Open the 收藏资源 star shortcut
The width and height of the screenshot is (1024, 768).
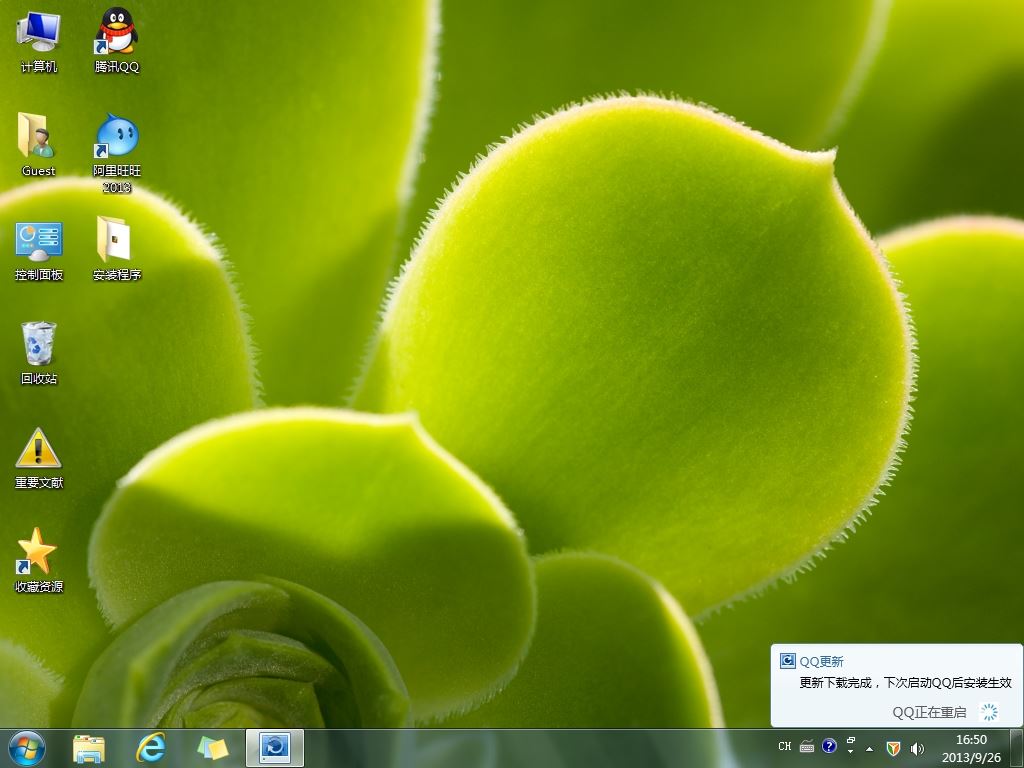(39, 560)
